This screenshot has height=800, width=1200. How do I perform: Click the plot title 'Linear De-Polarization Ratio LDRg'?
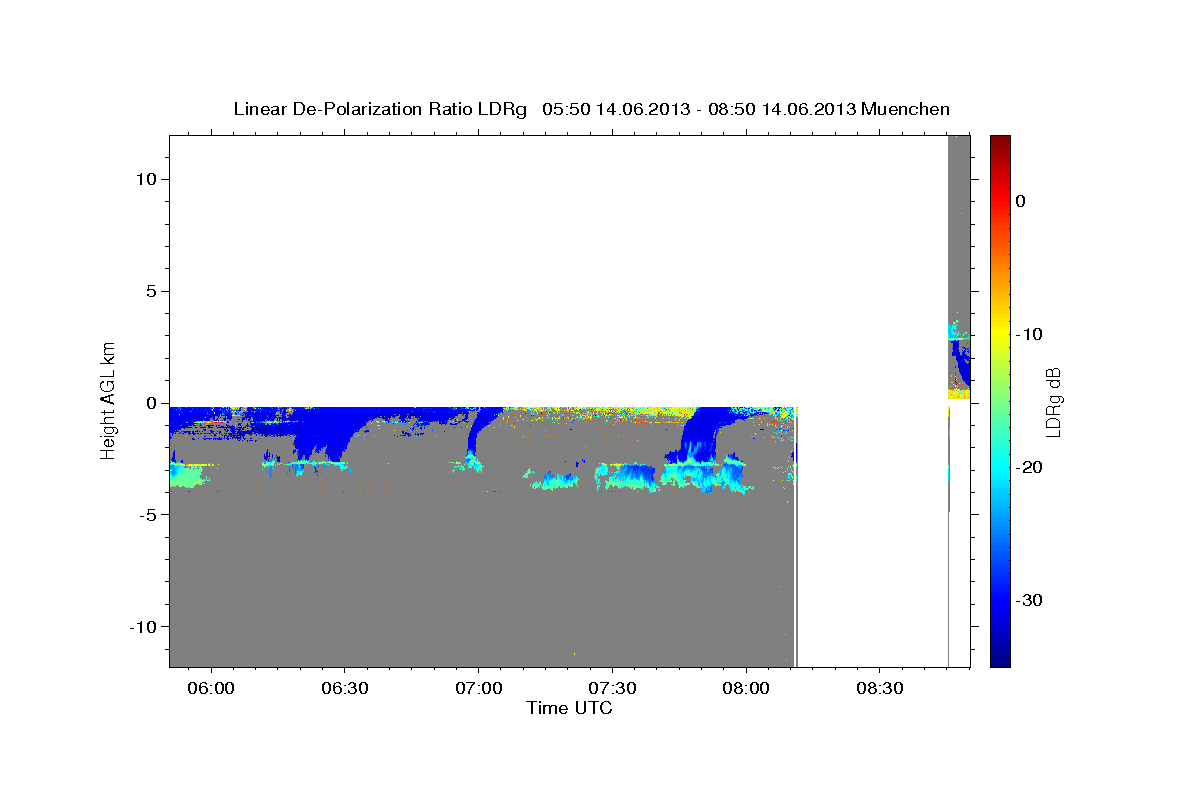(x=379, y=109)
